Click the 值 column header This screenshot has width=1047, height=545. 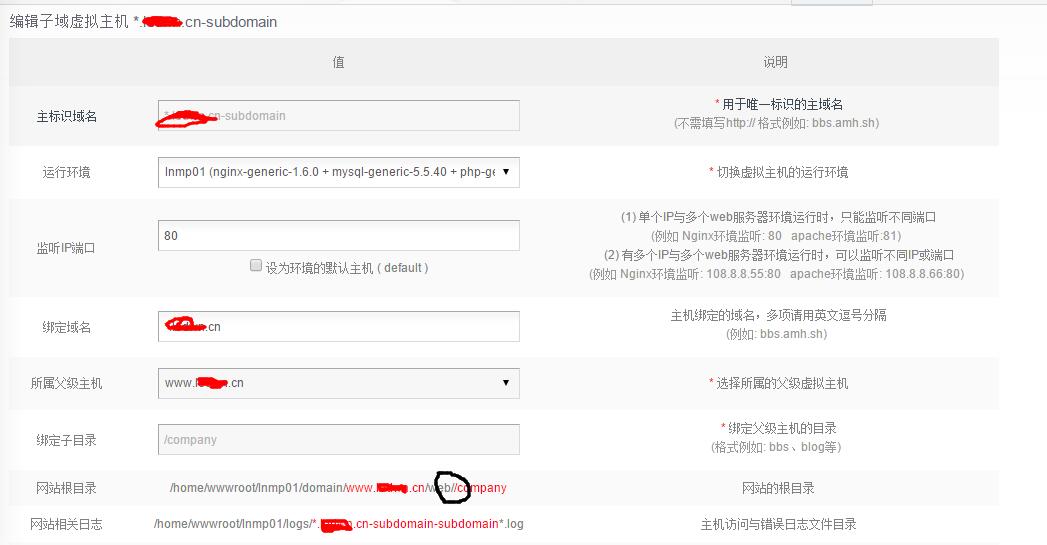point(338,62)
